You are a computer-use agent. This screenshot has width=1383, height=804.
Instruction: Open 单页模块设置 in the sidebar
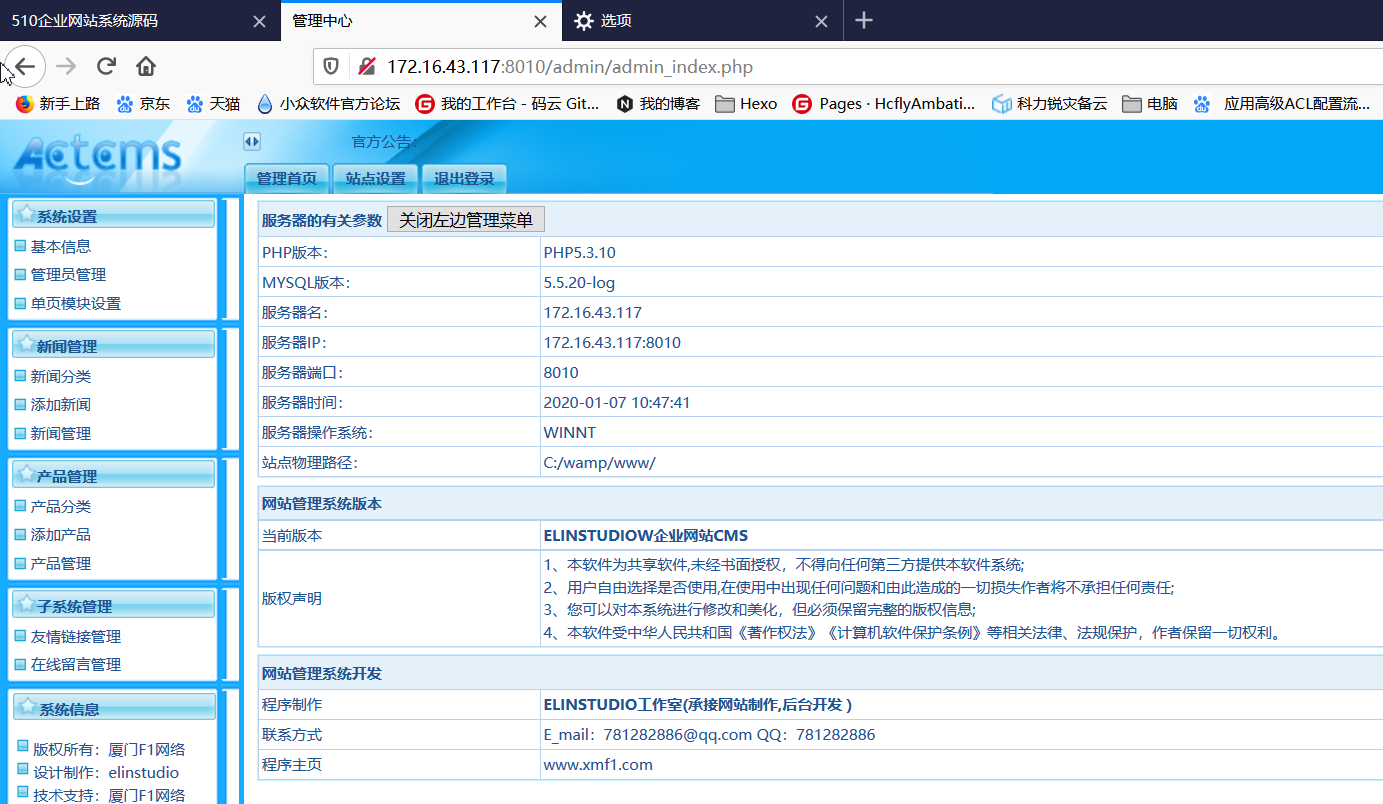click(x=76, y=303)
